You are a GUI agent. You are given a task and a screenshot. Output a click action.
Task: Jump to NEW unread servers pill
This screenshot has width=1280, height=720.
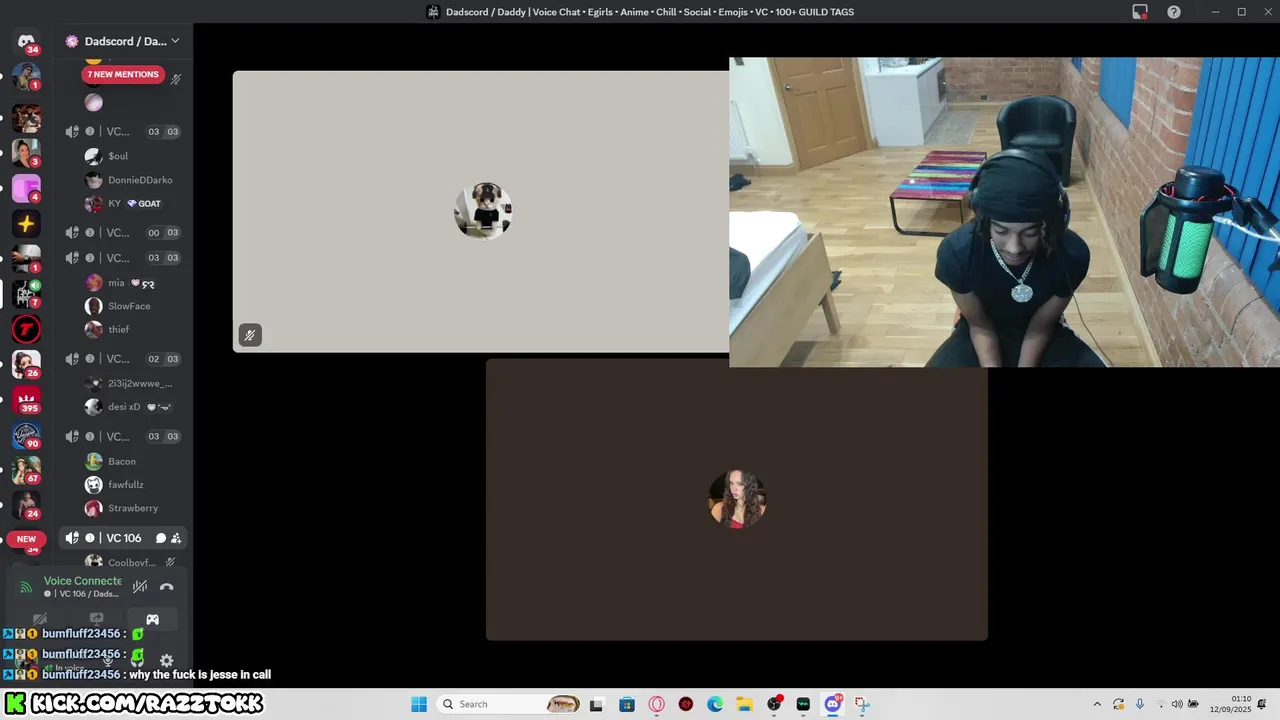point(26,539)
